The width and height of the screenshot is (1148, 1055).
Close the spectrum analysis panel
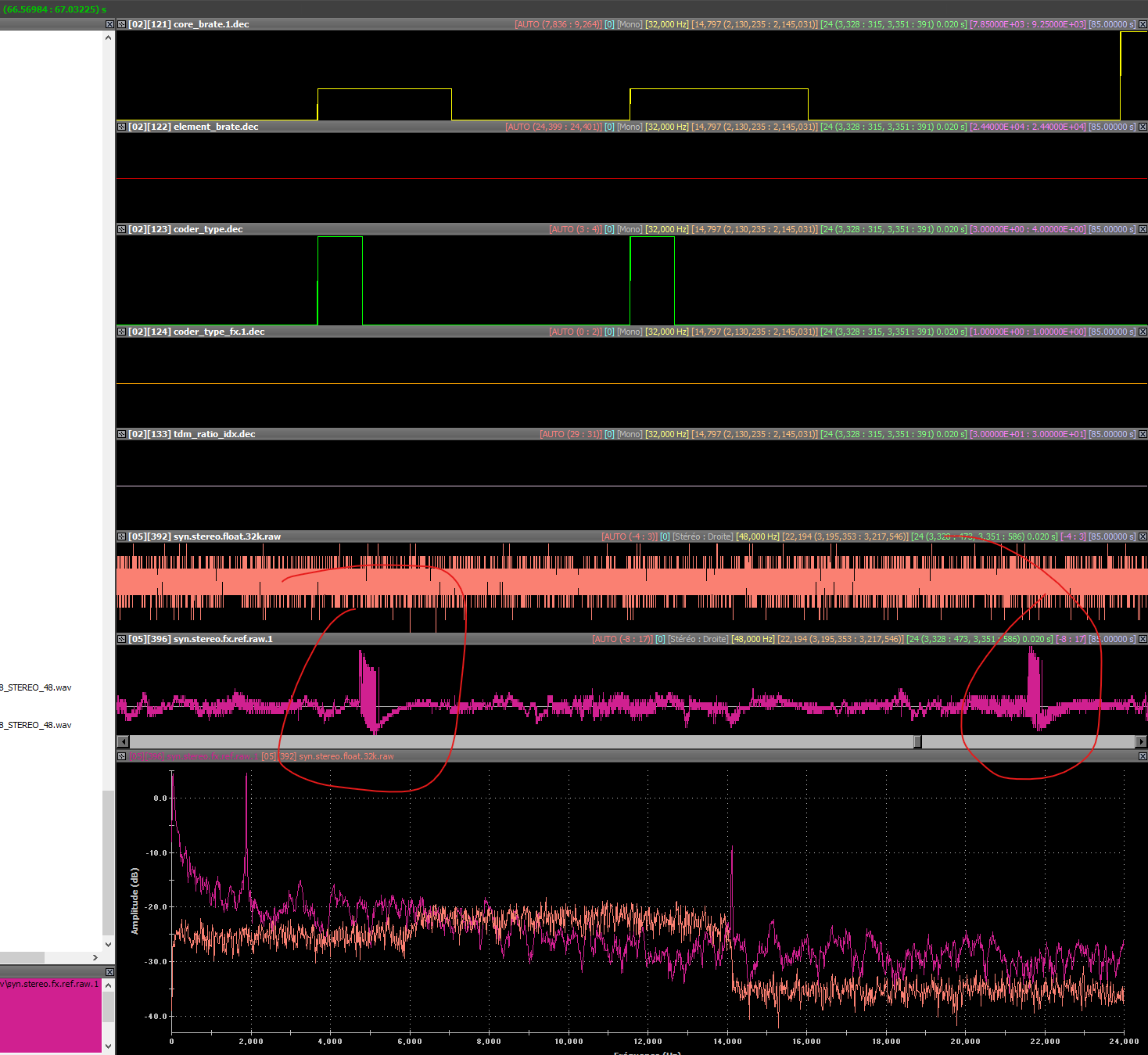1143,756
